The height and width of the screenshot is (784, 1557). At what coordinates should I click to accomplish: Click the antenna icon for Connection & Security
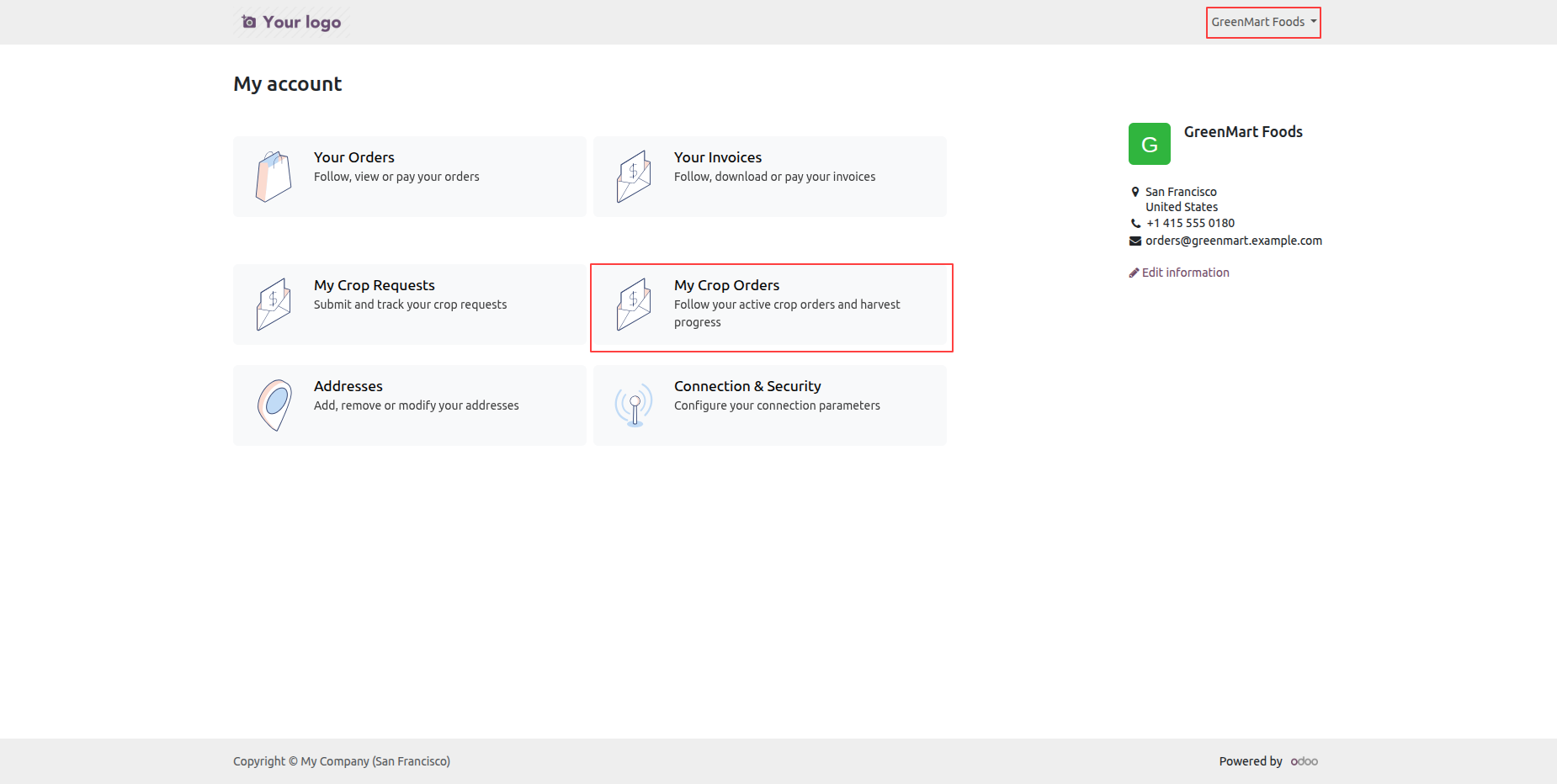(x=634, y=405)
